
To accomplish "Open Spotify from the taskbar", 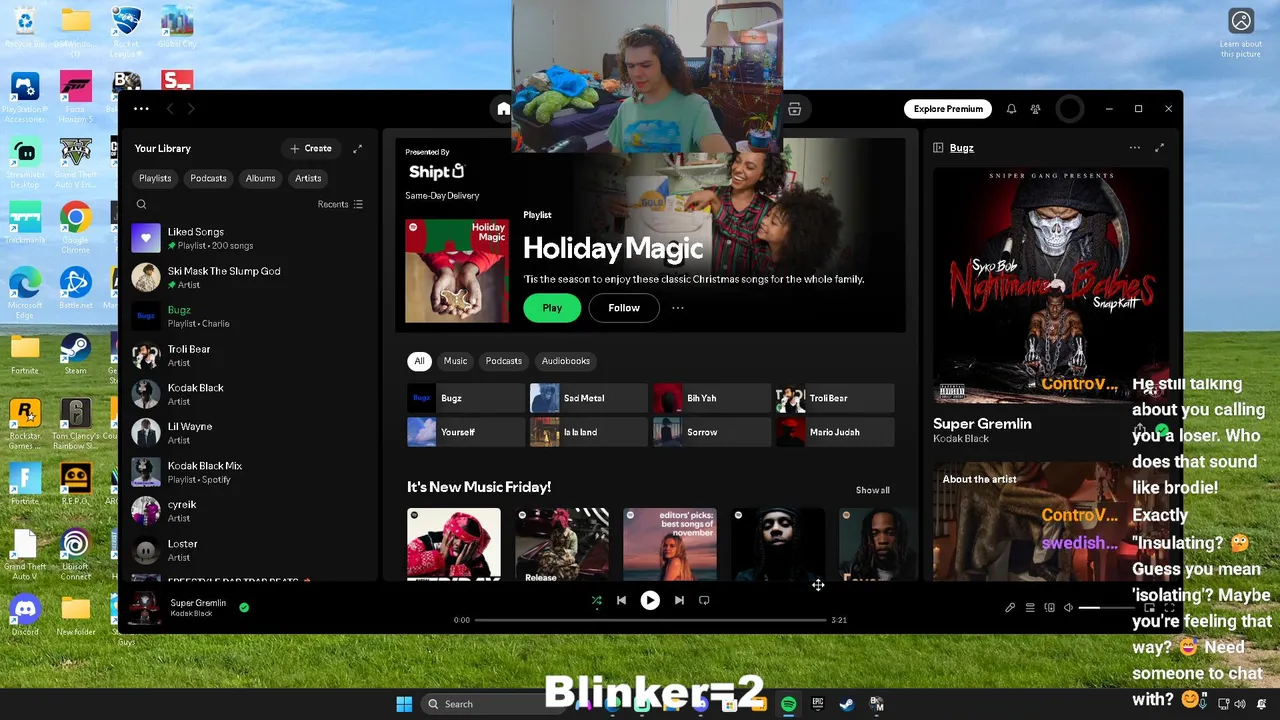I will (x=788, y=704).
